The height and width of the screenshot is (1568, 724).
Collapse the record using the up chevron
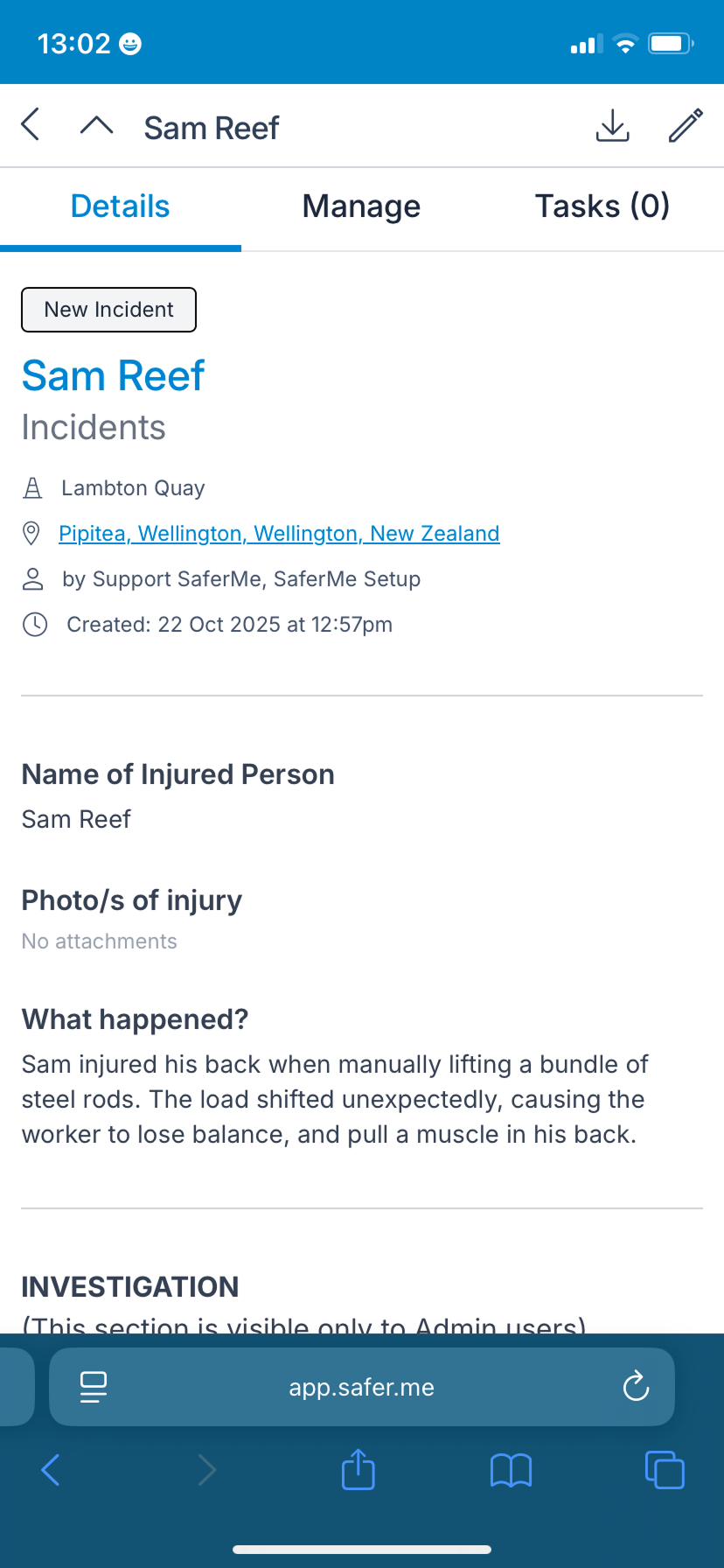[96, 124]
